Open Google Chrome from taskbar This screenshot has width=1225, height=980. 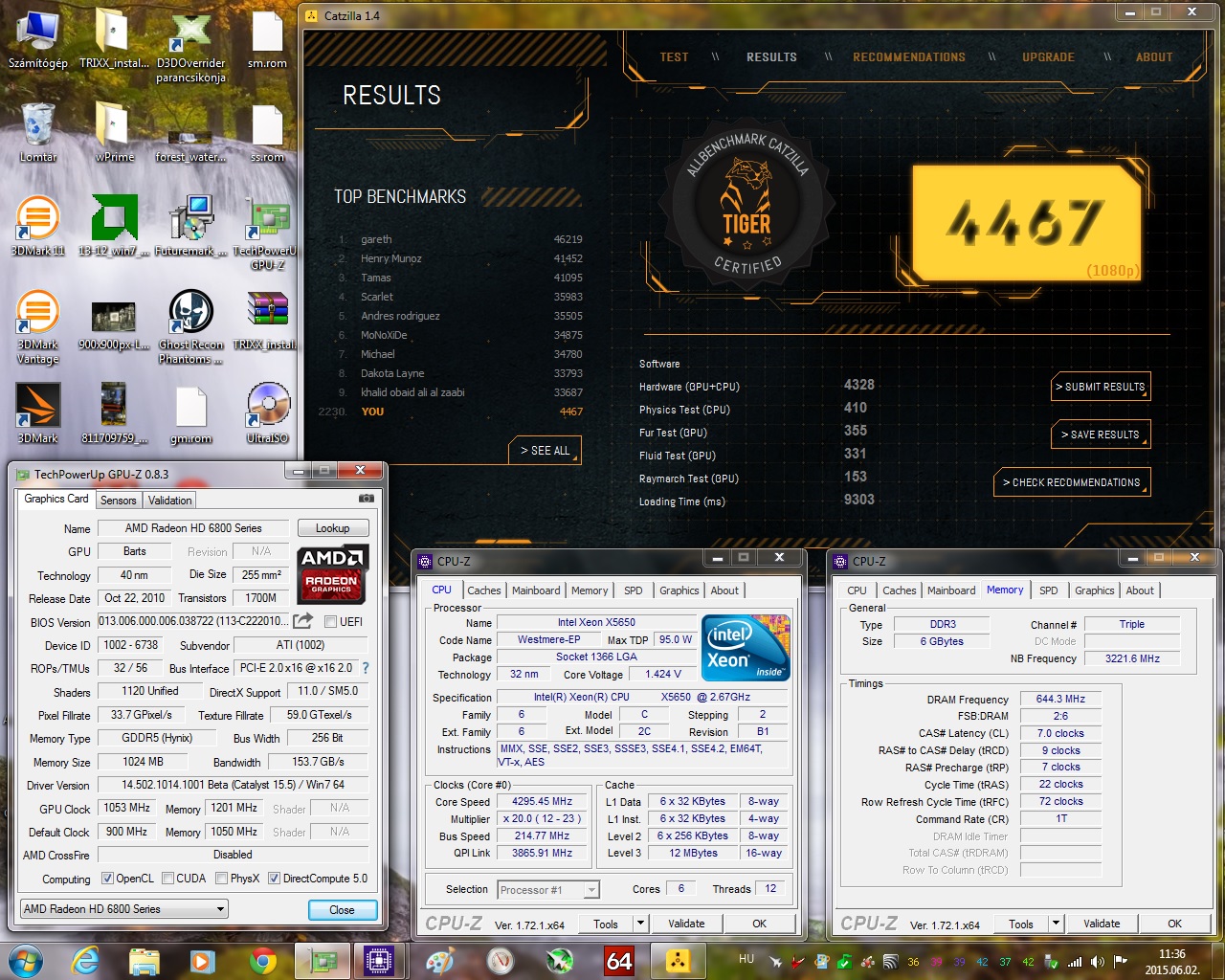click(262, 960)
